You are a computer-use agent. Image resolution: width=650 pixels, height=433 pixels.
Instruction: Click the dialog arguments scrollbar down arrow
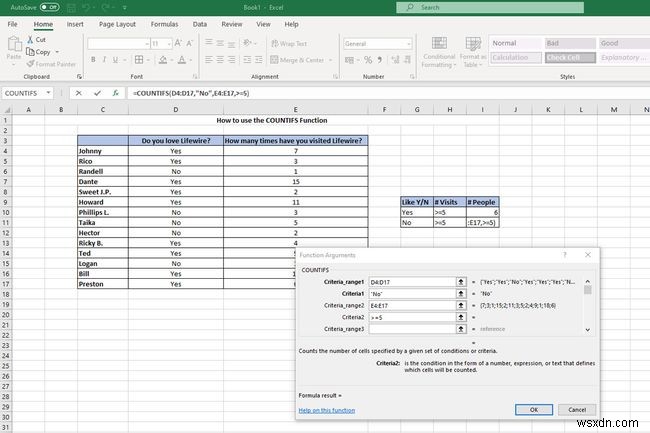[587, 330]
